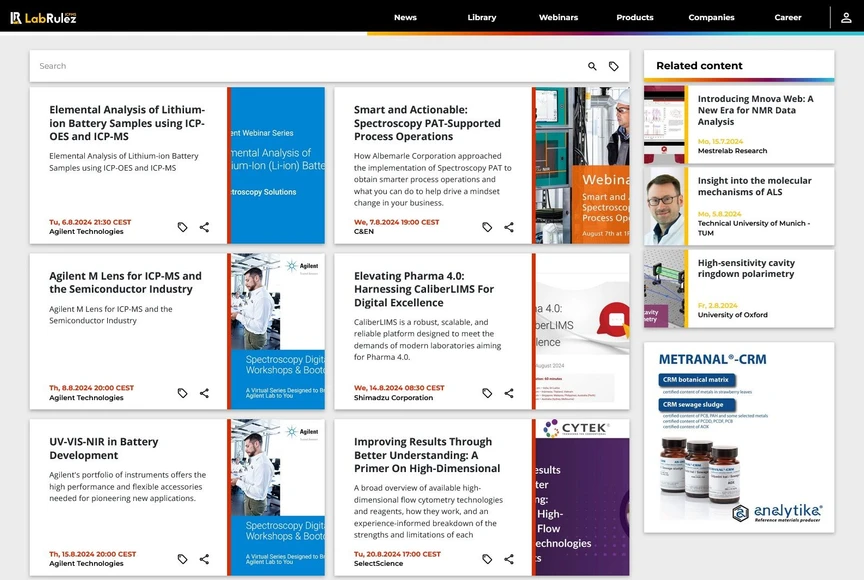This screenshot has height=580, width=864.
Task: Click the Elevating Pharma 4.0 card image
Action: click(582, 331)
